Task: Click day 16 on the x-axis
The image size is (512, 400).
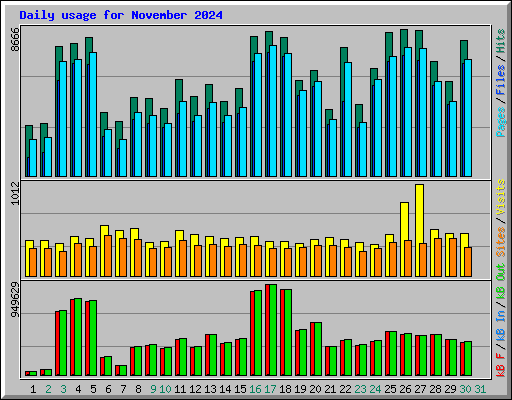Action: click(255, 389)
